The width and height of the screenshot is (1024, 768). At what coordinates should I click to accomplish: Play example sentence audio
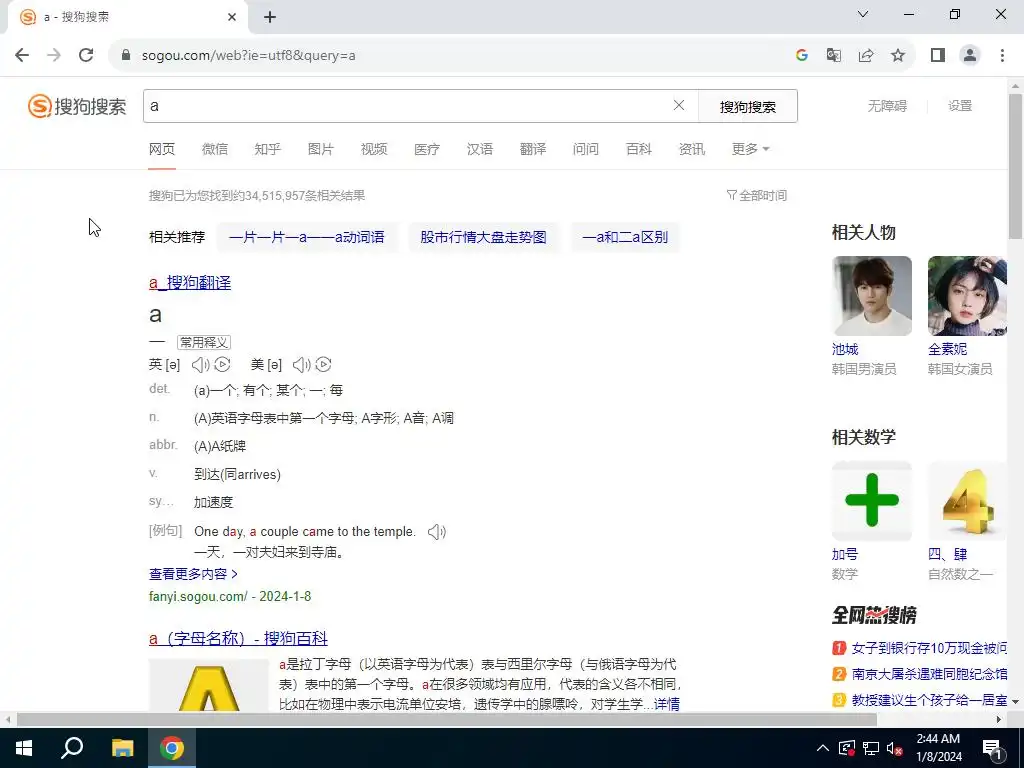[x=437, y=532]
